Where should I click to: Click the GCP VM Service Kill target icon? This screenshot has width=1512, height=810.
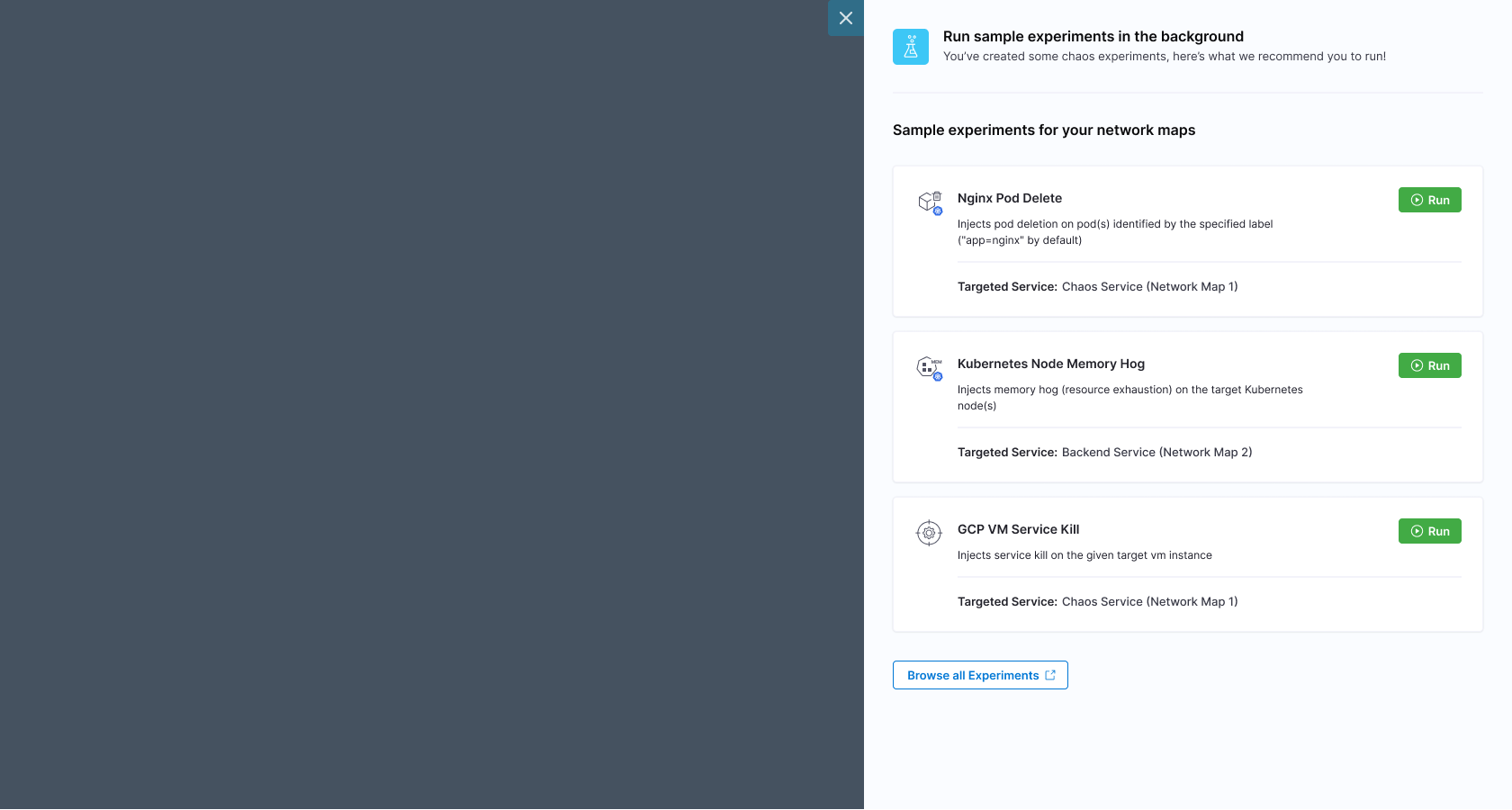(929, 533)
